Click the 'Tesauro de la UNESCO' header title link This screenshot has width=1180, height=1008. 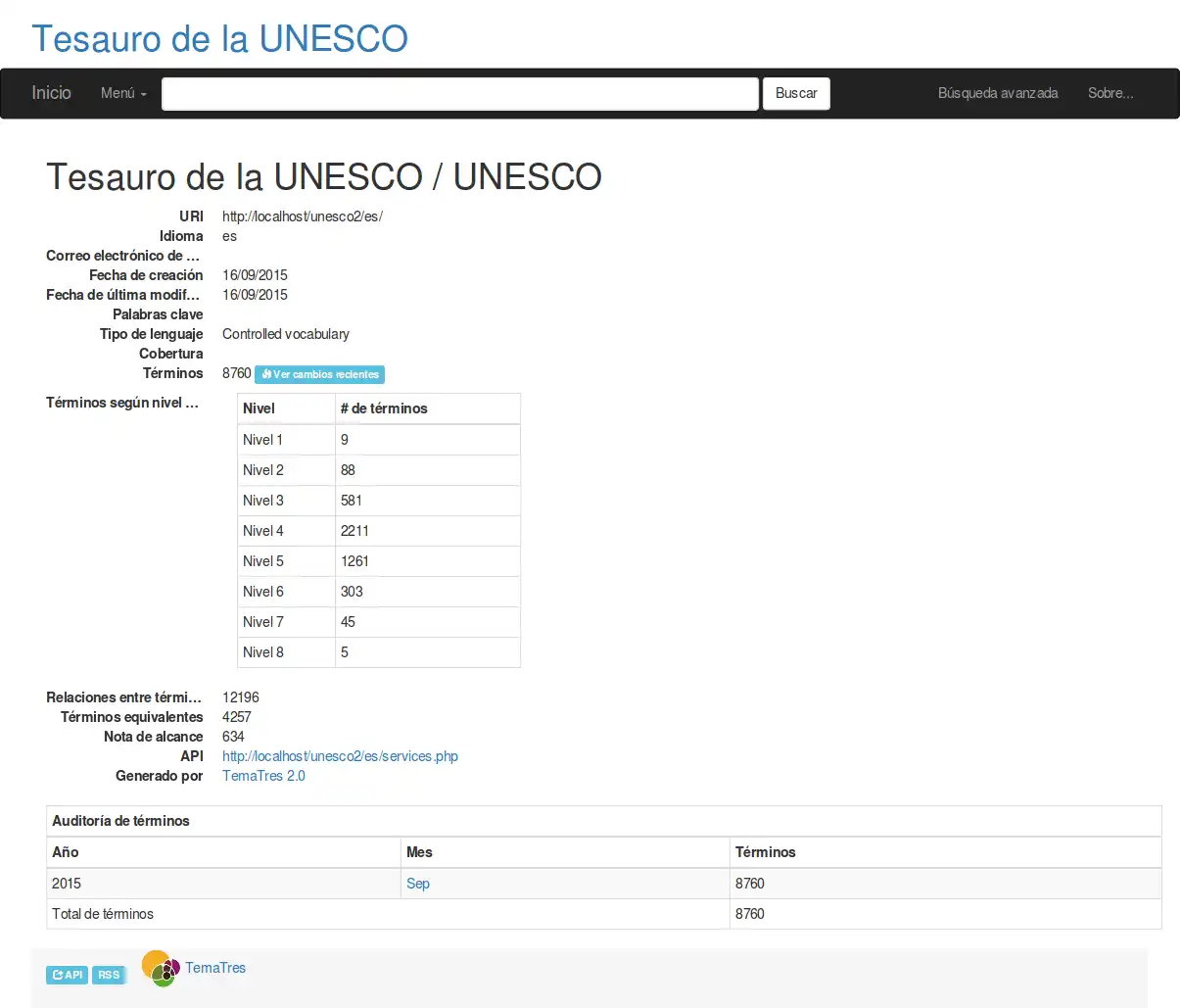pyautogui.click(x=219, y=39)
